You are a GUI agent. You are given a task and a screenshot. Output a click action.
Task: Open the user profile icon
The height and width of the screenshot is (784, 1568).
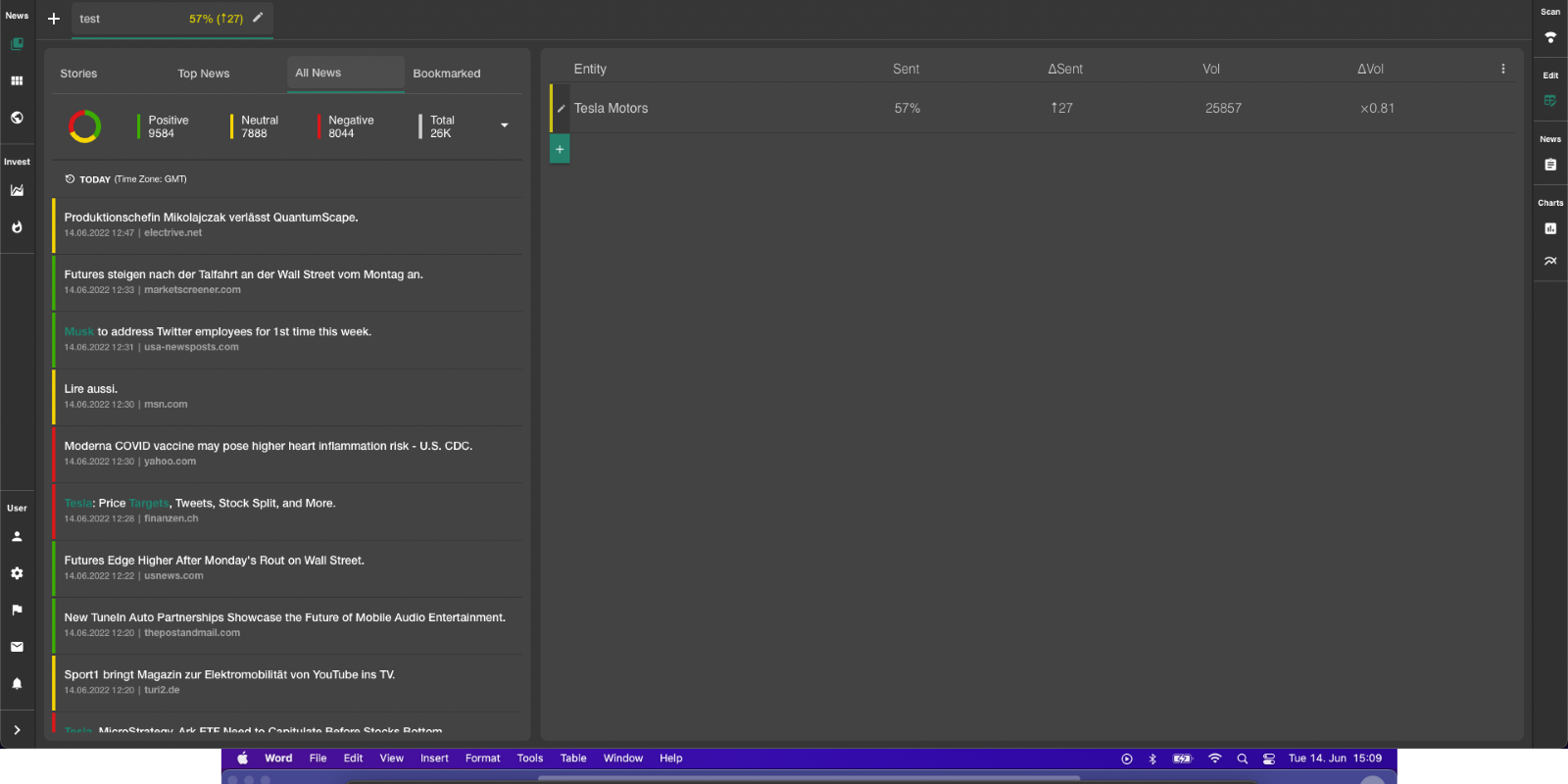[17, 537]
